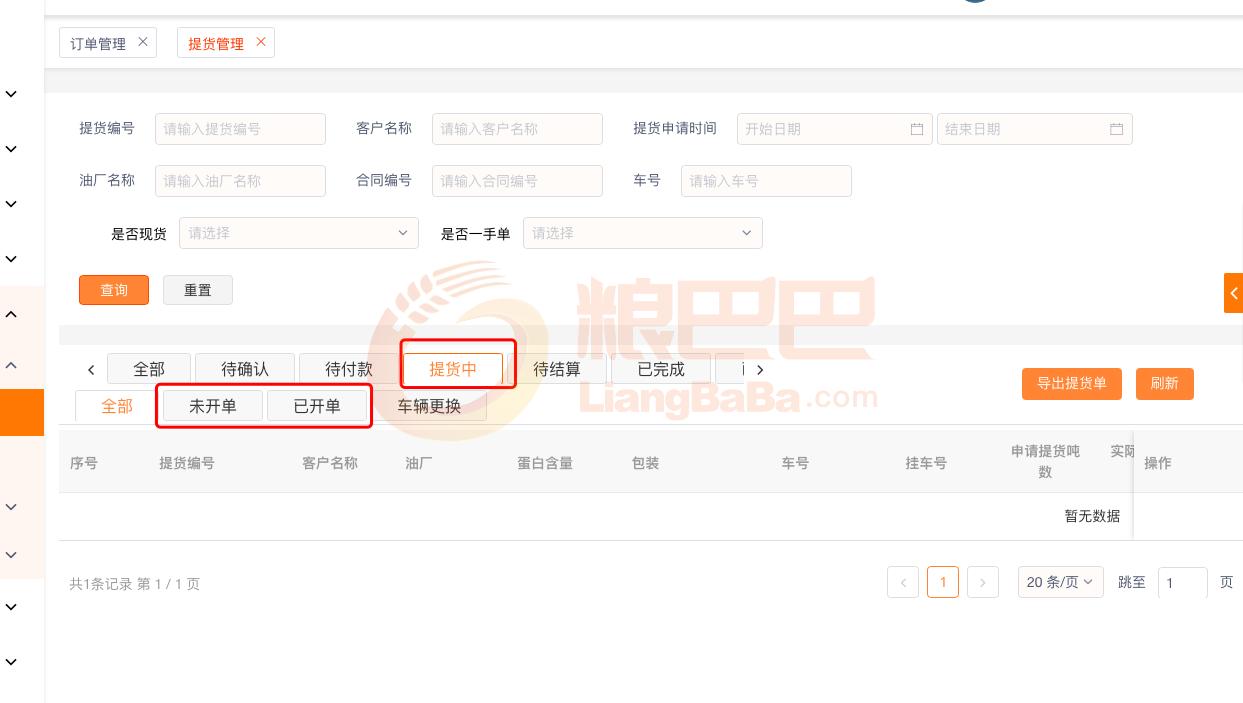Screen dimensions: 1243x703
Task: Select the 未开单 sub-tab
Action: click(x=213, y=406)
